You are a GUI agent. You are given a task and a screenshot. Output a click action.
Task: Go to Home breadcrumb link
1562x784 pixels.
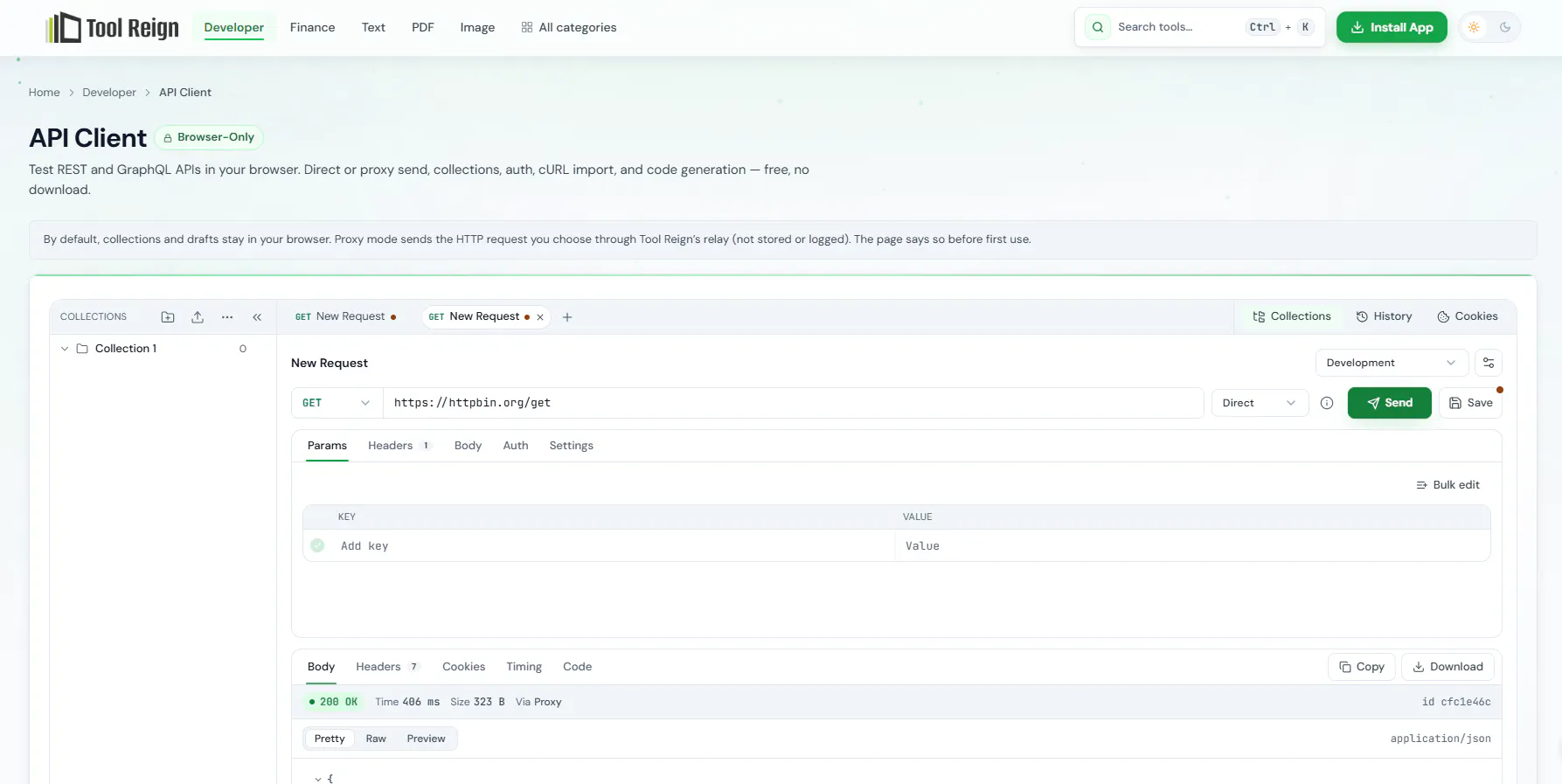(x=45, y=93)
